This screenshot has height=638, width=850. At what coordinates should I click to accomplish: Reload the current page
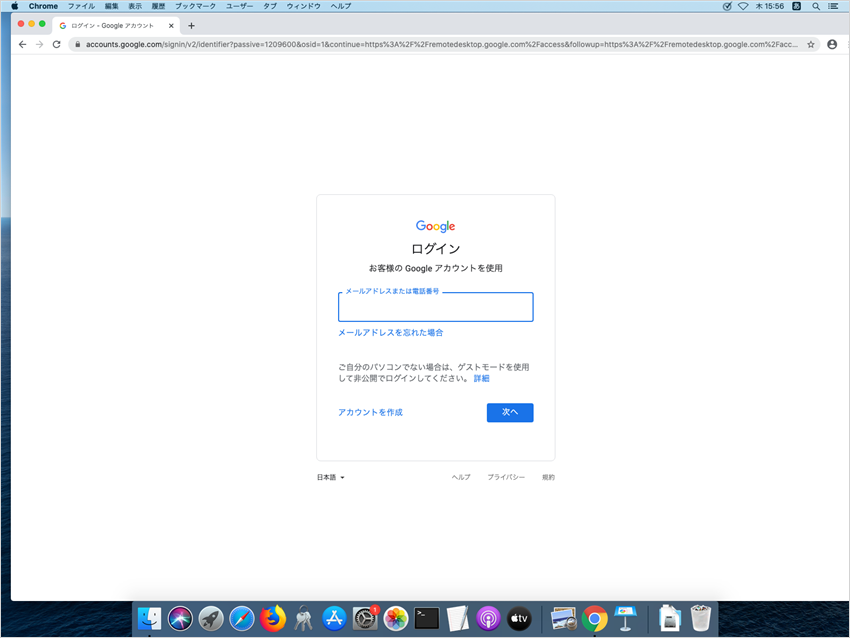56,44
